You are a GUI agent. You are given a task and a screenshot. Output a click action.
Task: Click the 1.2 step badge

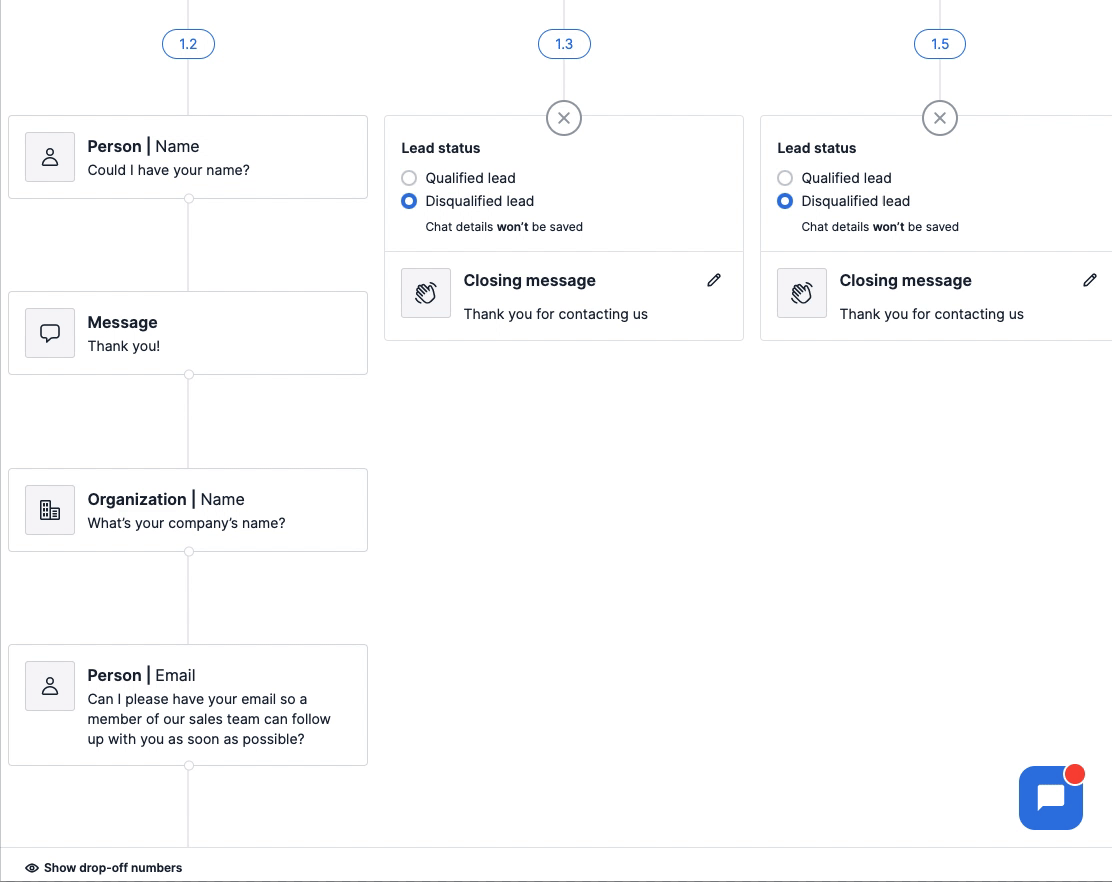(188, 43)
